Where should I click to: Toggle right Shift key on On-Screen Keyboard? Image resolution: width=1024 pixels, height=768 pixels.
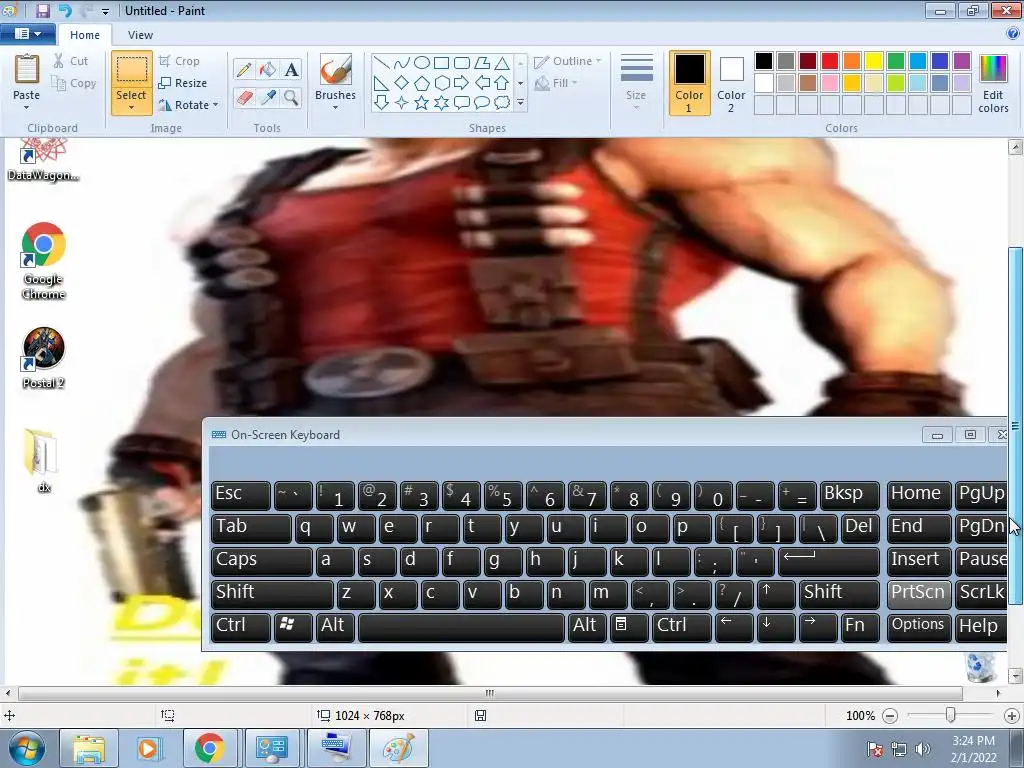(x=839, y=594)
